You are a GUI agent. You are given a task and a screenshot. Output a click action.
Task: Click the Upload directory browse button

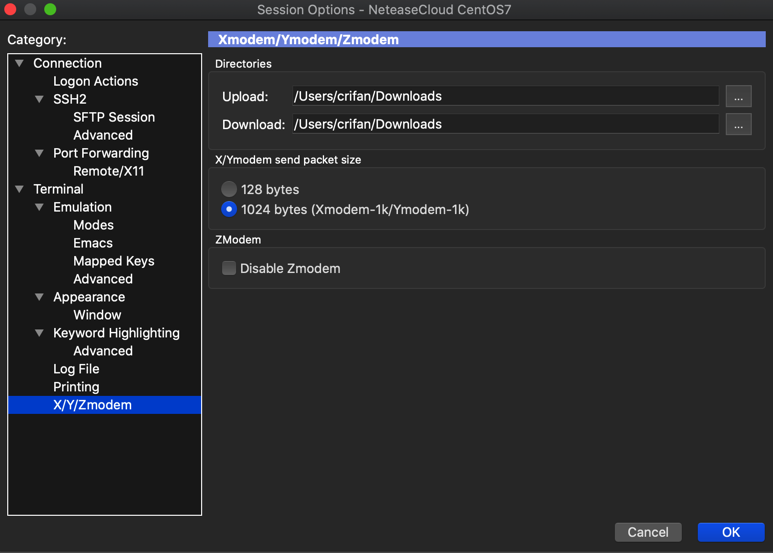coord(738,97)
